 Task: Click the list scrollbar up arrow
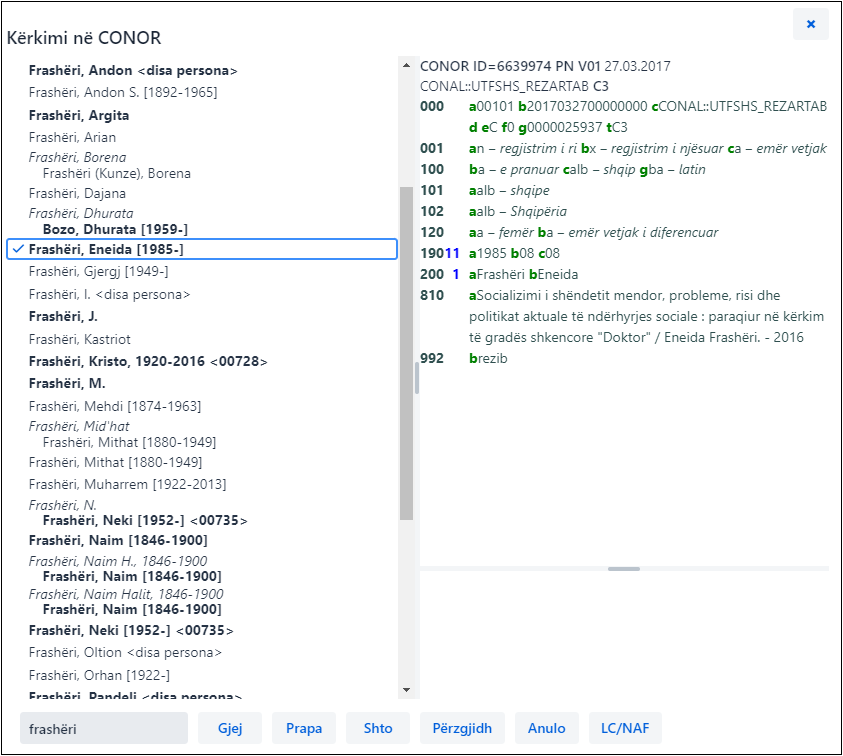tap(406, 66)
